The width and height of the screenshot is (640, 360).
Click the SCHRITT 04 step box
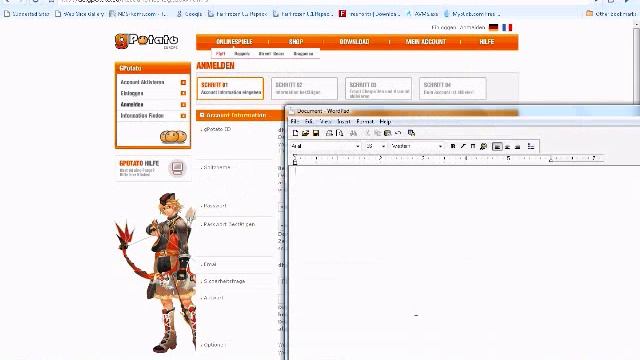pyautogui.click(x=453, y=88)
